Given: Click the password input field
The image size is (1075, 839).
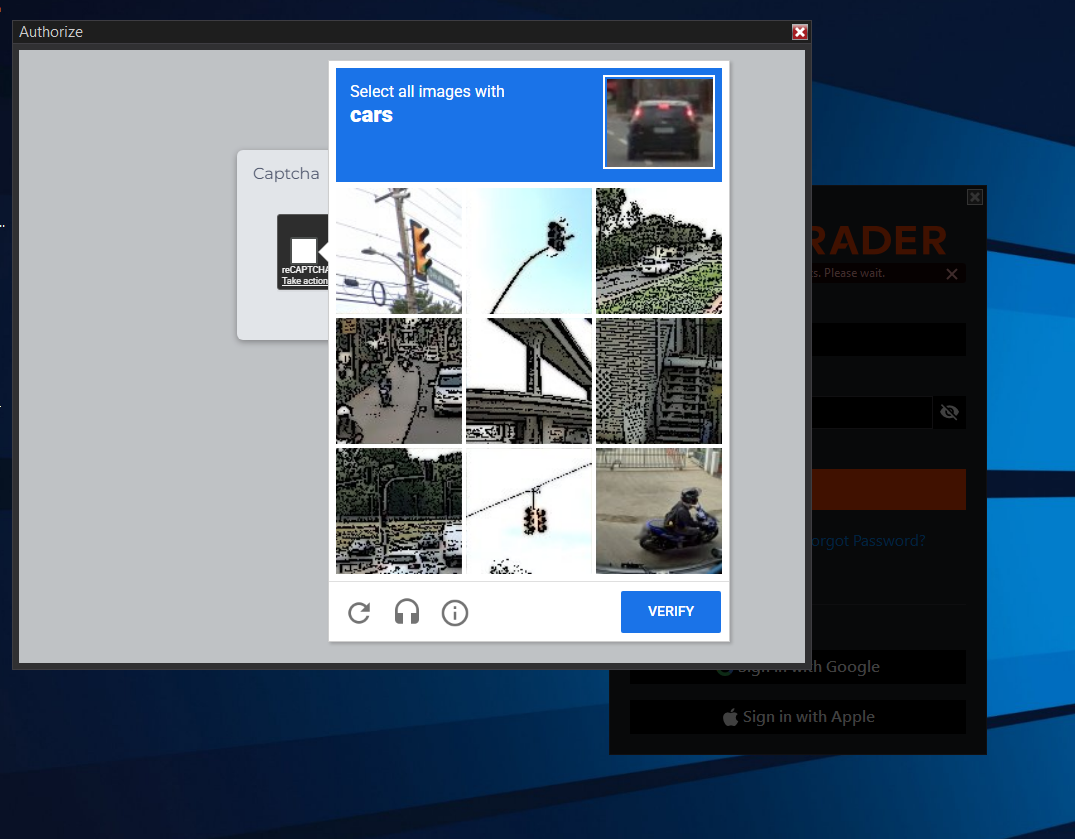Looking at the screenshot, I should click(870, 412).
